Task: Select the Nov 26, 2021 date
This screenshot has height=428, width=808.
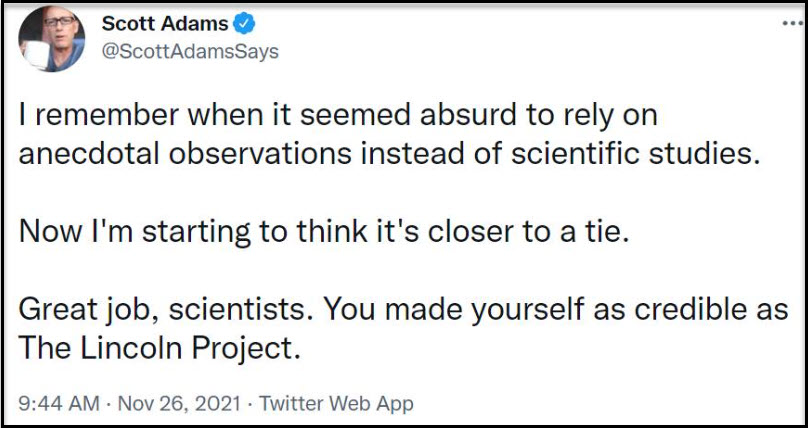Action: coord(179,403)
